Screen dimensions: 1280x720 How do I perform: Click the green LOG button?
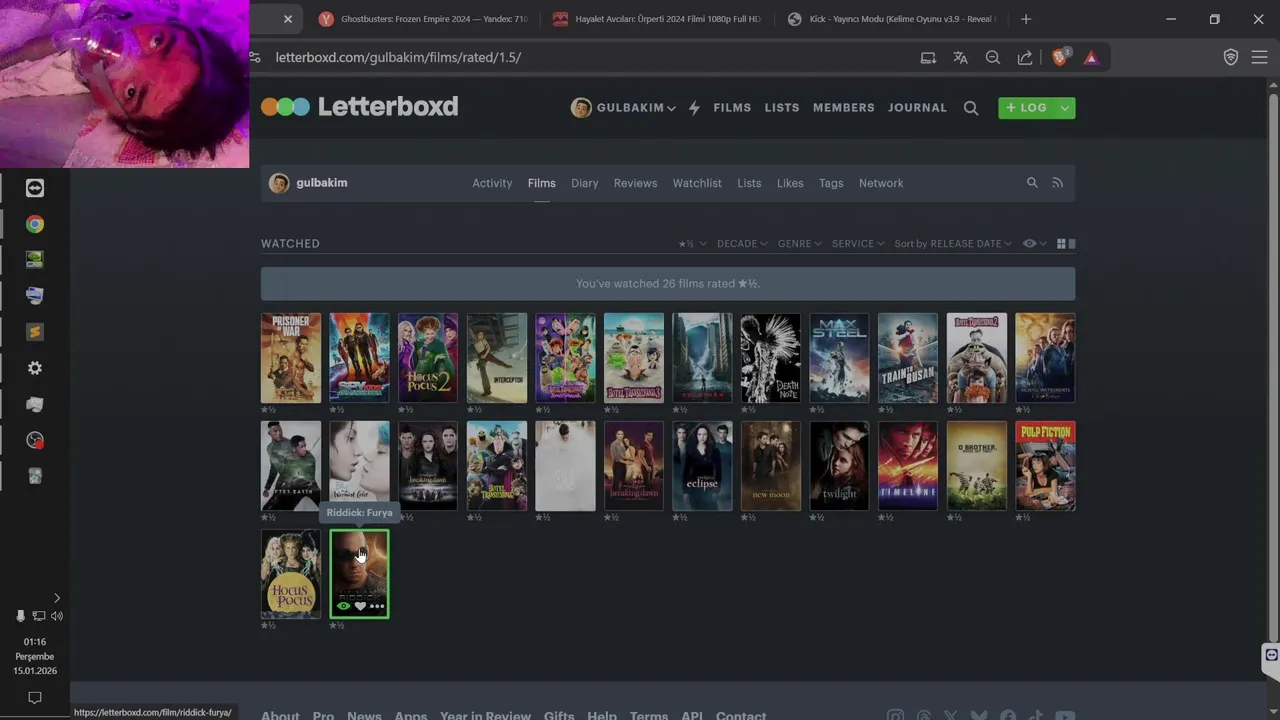tap(1027, 108)
